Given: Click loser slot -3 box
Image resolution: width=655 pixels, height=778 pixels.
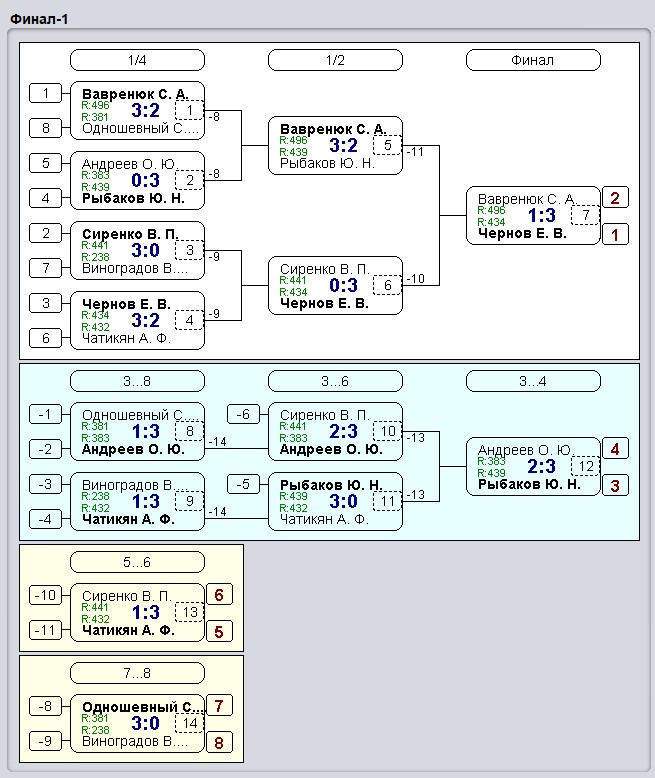Looking at the screenshot, I should click(x=46, y=484).
